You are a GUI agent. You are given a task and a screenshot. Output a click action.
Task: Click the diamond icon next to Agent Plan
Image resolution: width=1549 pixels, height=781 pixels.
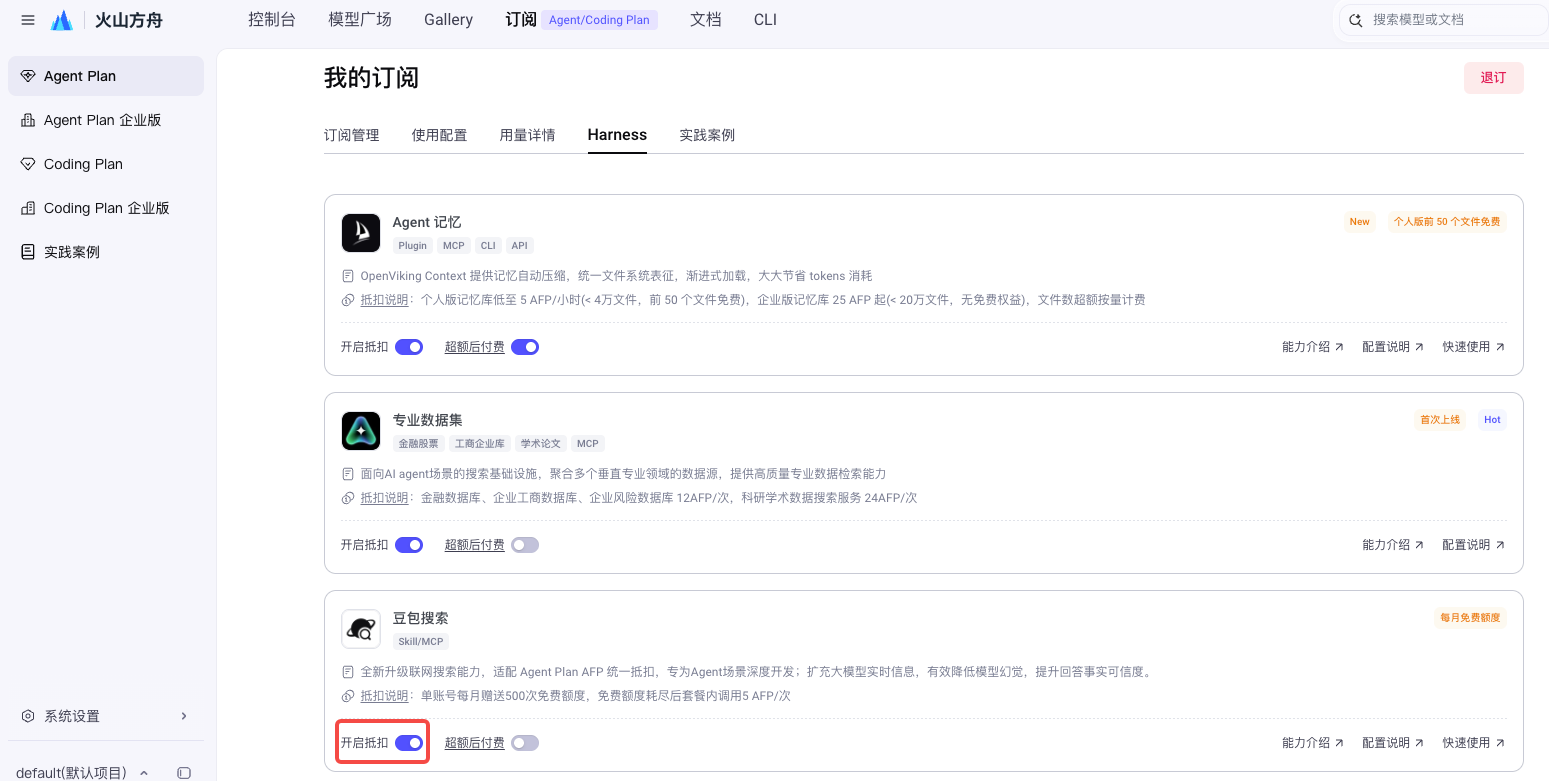28,76
